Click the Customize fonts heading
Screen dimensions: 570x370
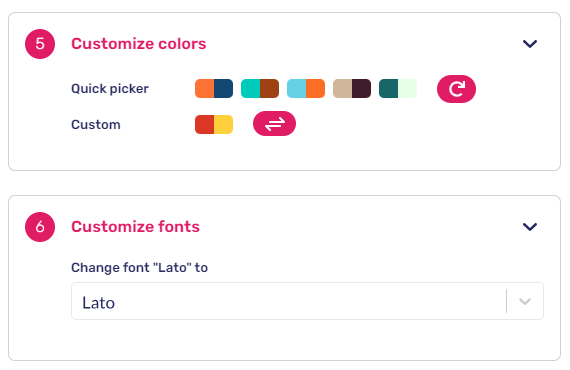coord(135,227)
